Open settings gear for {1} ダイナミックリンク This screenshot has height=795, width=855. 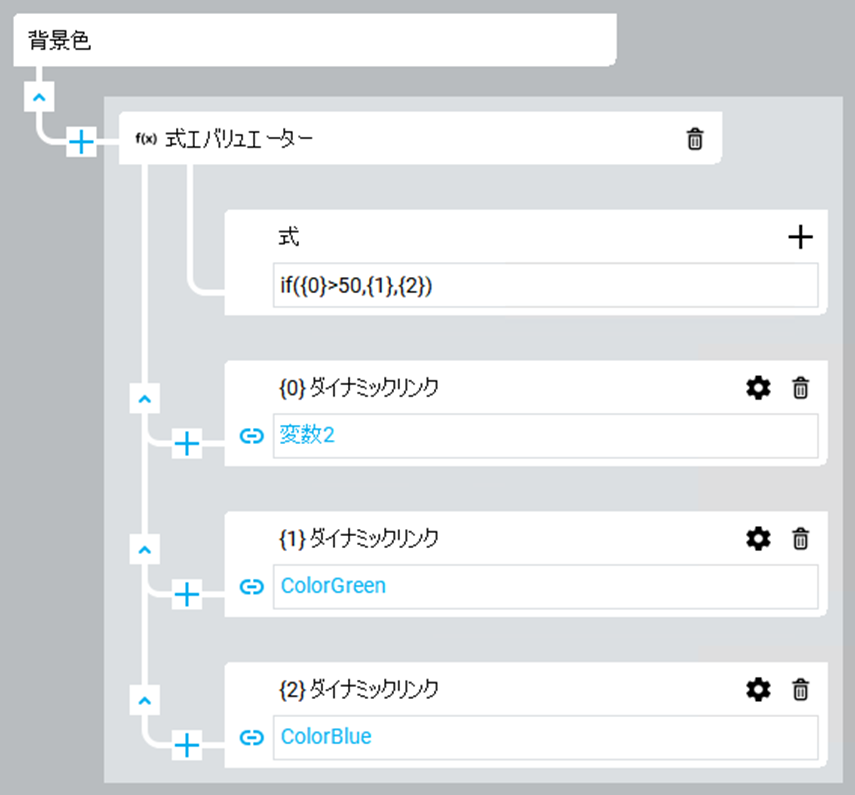point(759,539)
